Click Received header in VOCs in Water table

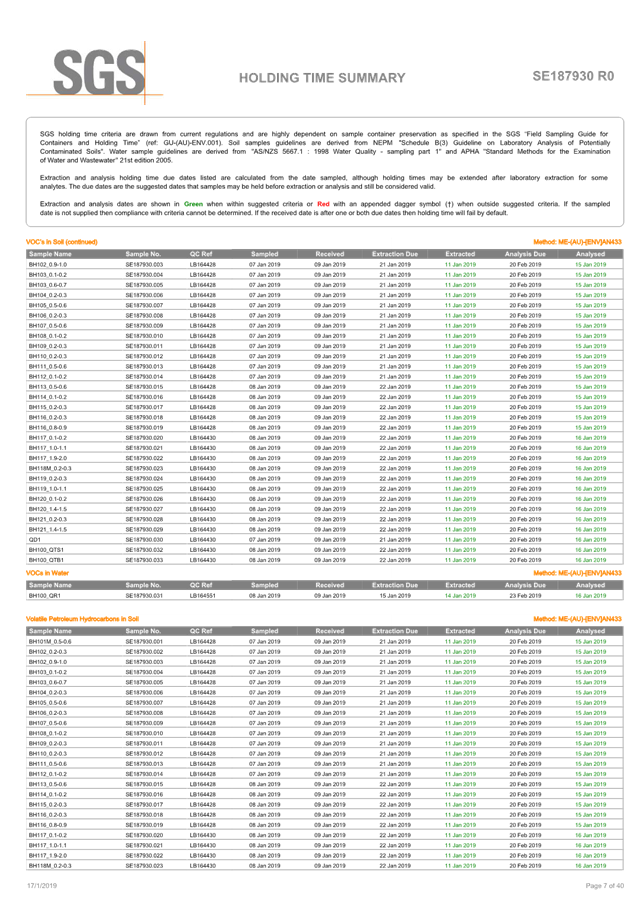[x=329, y=585]
